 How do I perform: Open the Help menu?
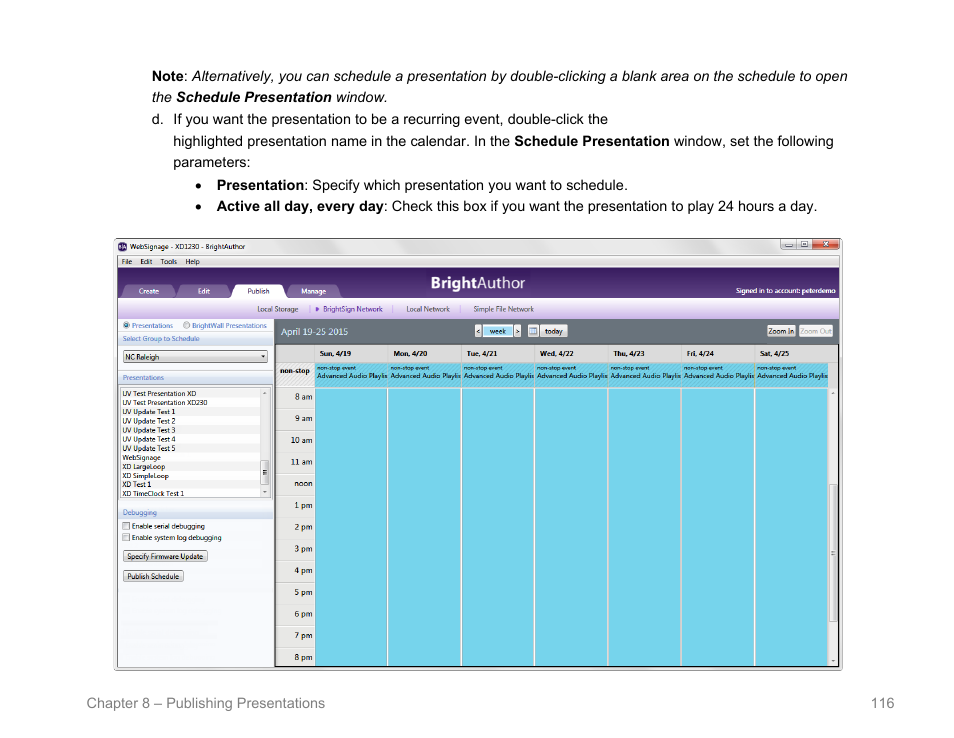pyautogui.click(x=192, y=262)
